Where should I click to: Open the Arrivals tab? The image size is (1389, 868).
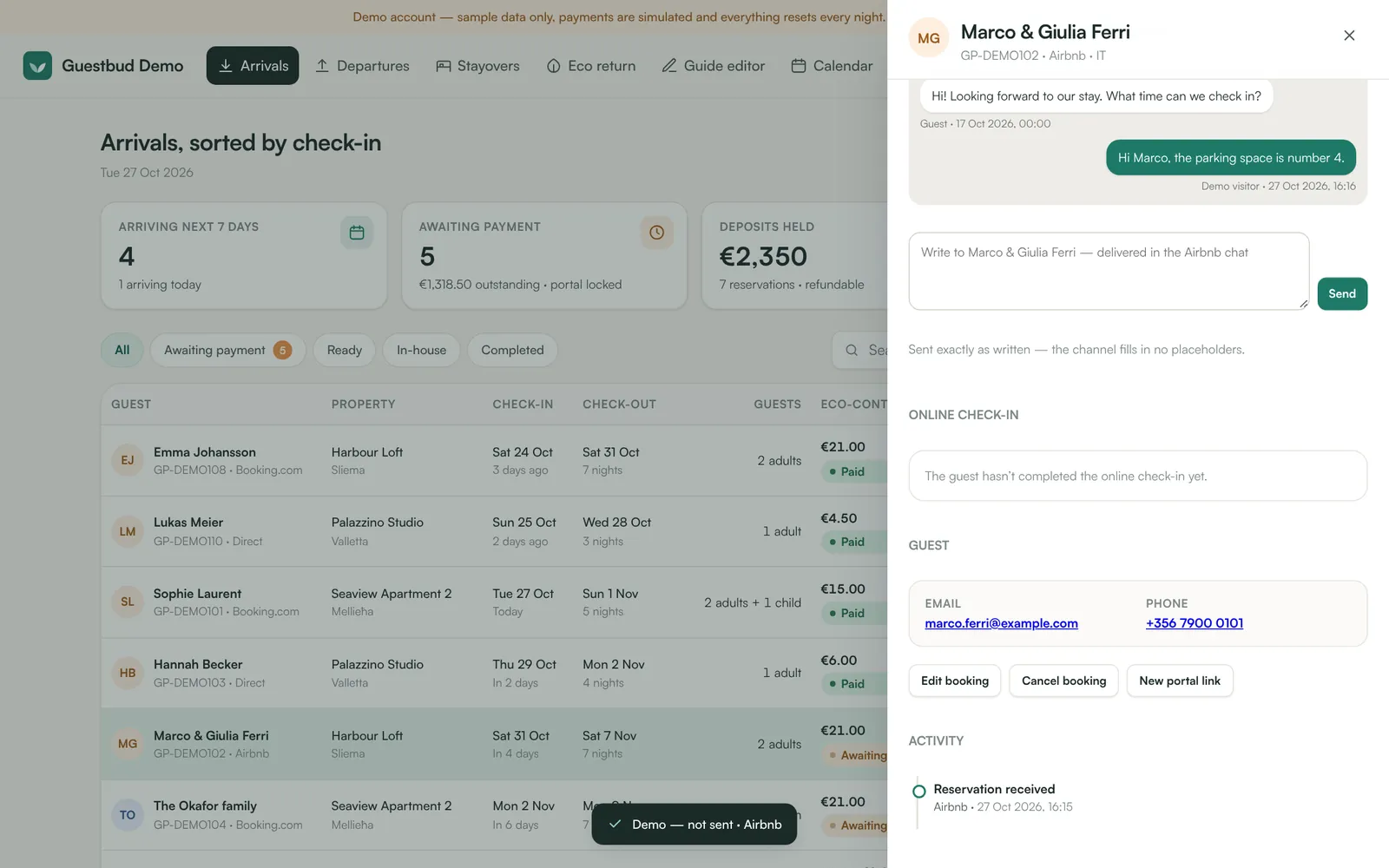(253, 65)
